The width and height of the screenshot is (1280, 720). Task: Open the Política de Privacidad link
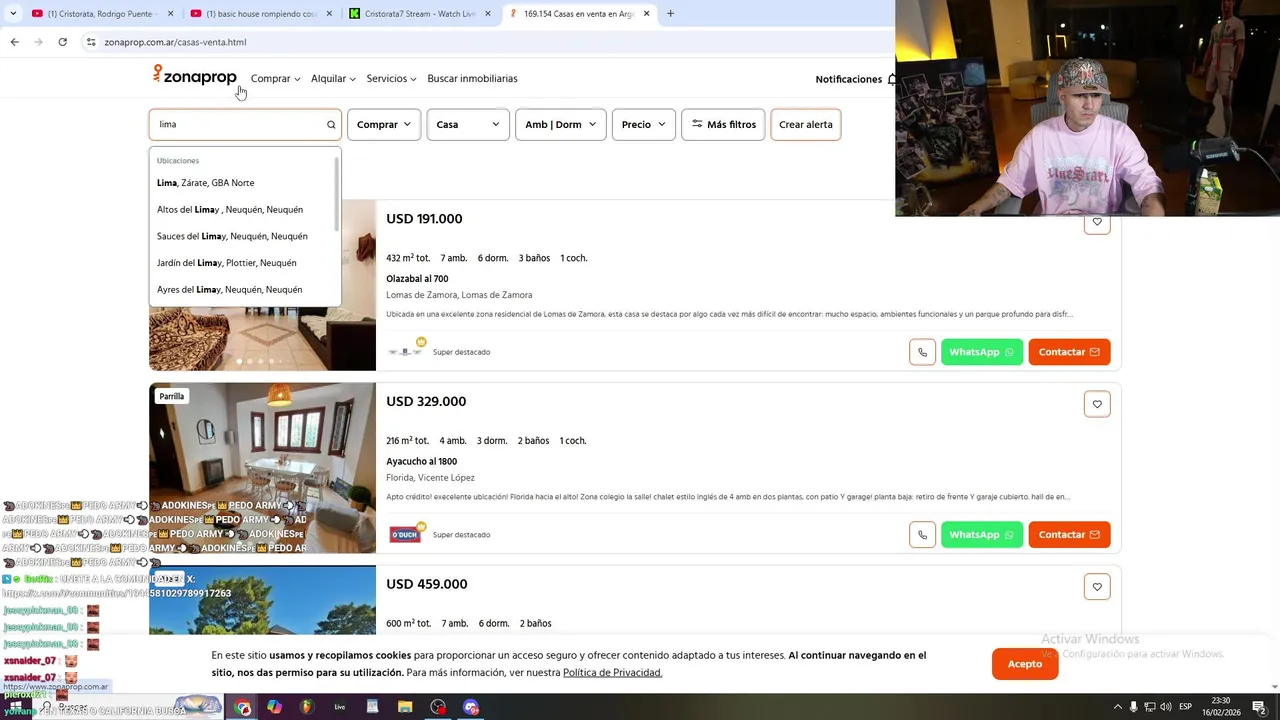click(x=612, y=673)
